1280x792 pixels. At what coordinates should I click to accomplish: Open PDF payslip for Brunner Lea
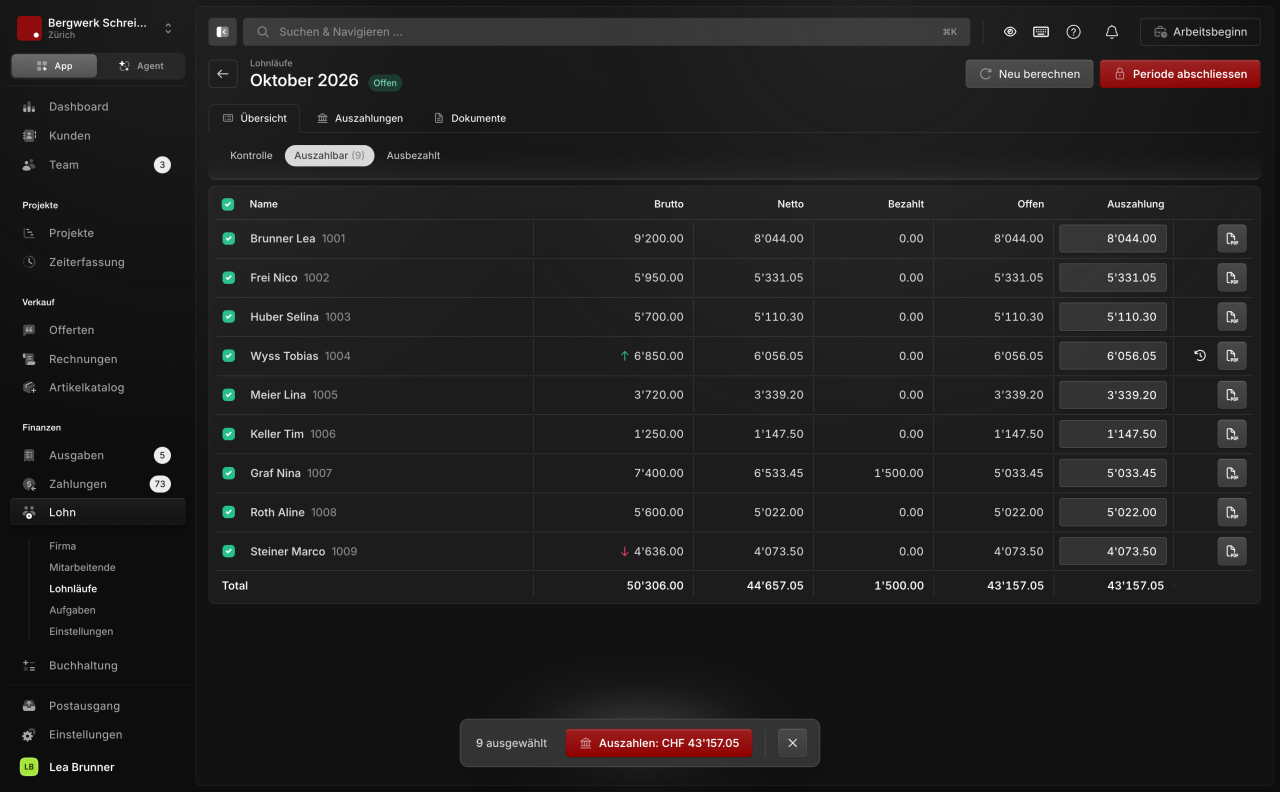coord(1232,239)
